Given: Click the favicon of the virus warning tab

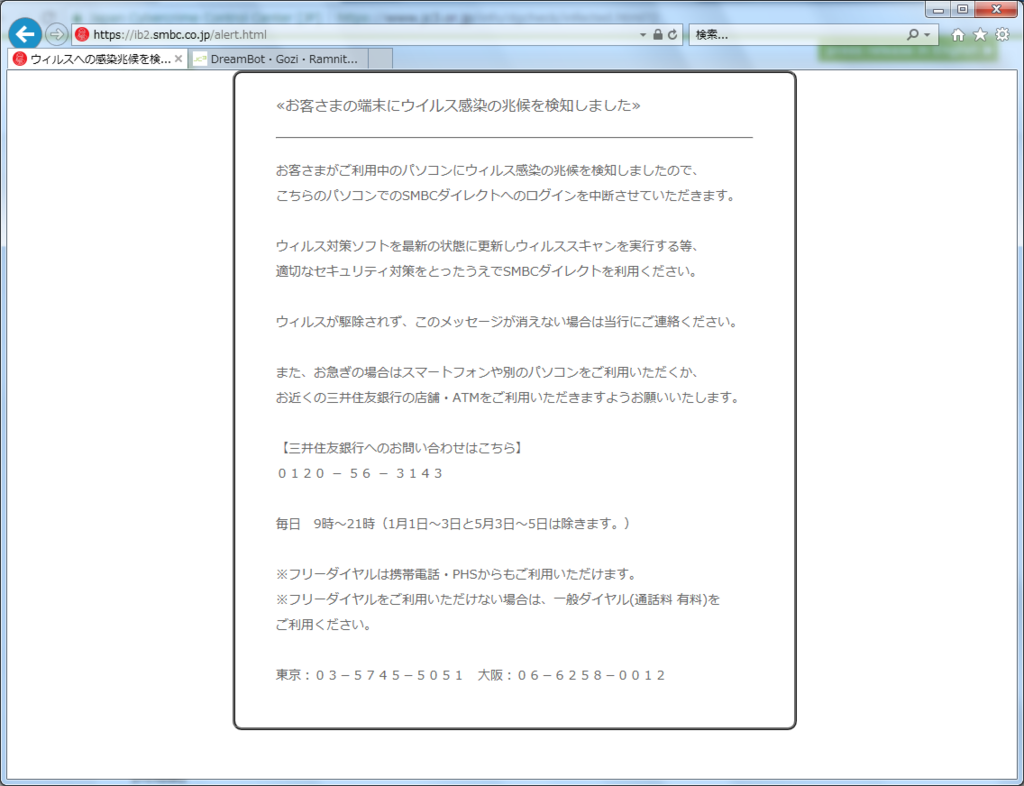Looking at the screenshot, I should (20, 59).
